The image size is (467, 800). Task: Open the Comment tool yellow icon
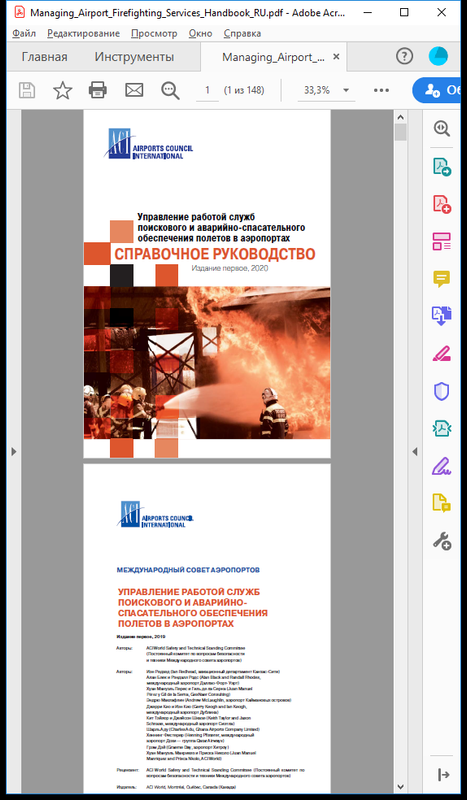442,279
